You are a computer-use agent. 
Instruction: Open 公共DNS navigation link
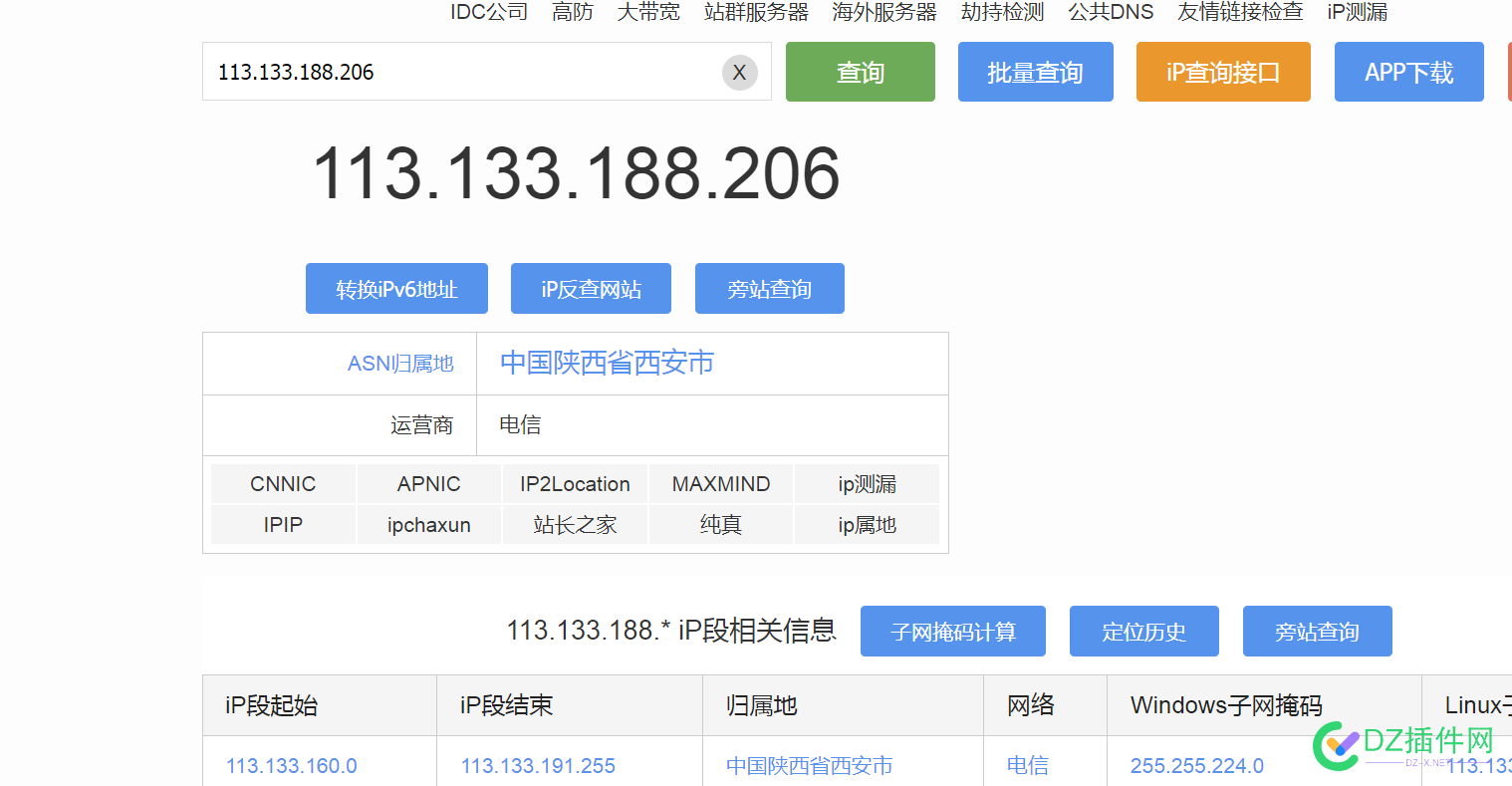coord(1111,12)
